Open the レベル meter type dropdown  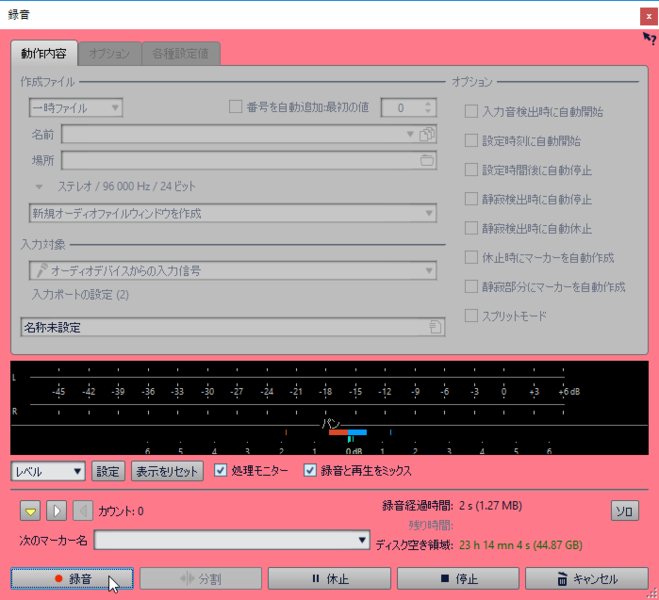(48, 471)
